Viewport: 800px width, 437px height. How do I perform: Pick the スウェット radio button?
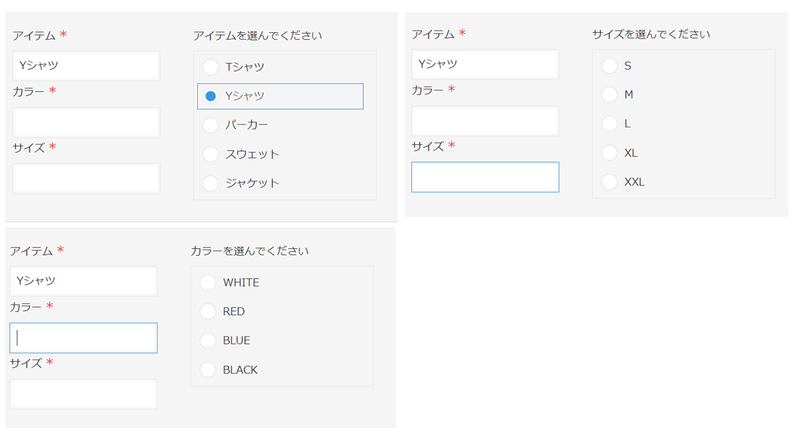[x=210, y=154]
